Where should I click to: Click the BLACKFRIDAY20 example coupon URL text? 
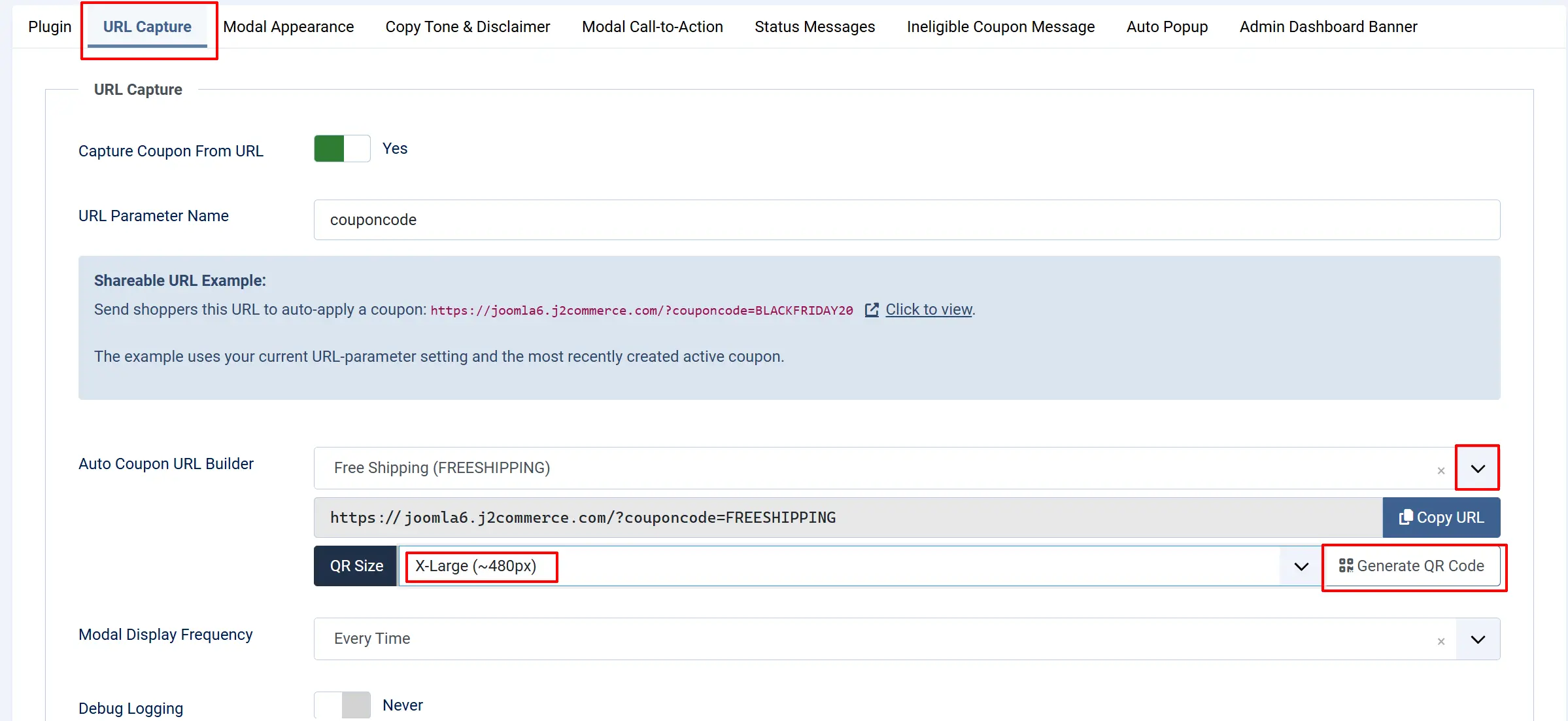(641, 310)
